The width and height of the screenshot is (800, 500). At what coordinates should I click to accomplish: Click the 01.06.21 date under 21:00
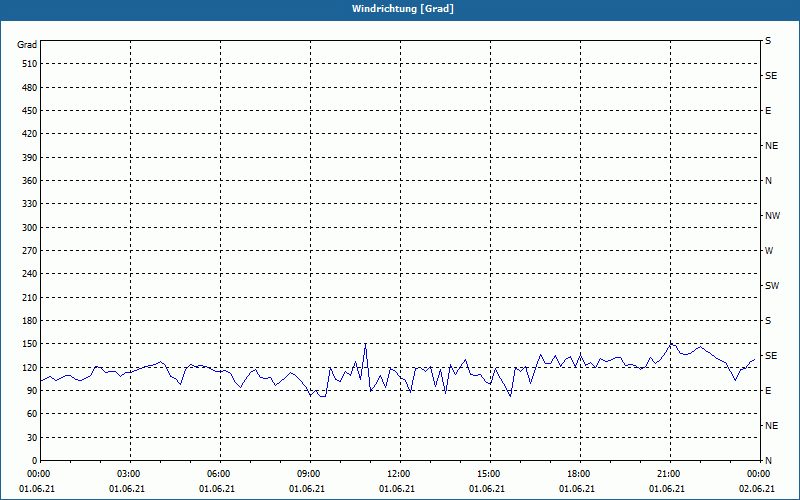(666, 489)
